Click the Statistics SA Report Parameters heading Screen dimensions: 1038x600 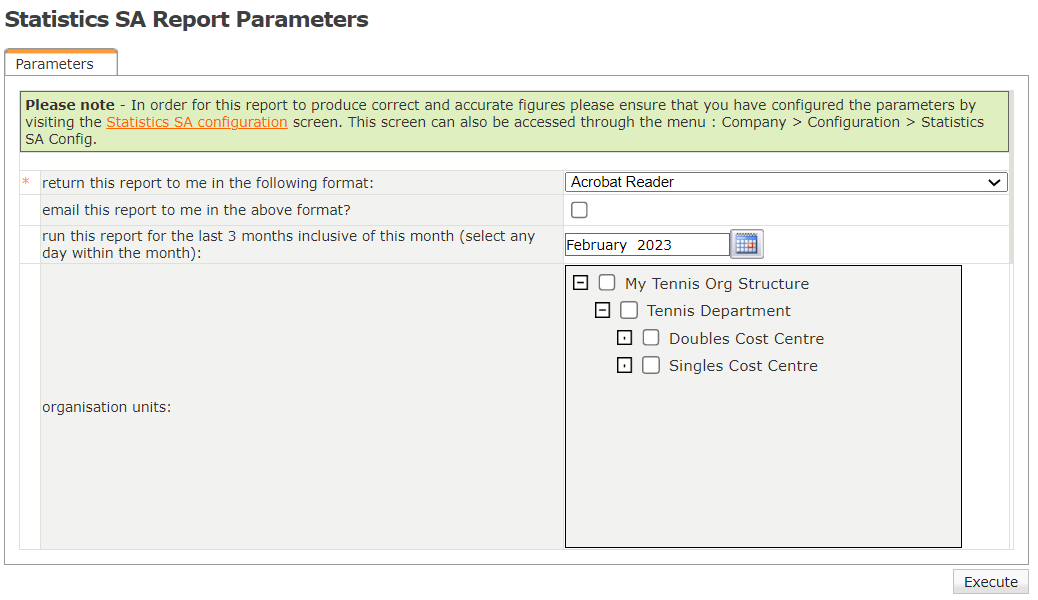point(187,20)
